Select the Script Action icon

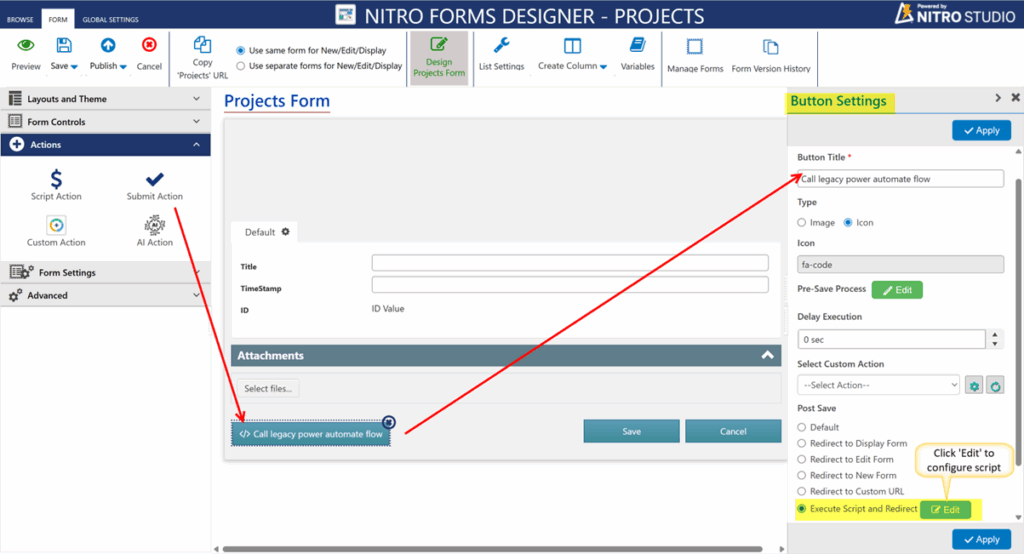[x=56, y=180]
